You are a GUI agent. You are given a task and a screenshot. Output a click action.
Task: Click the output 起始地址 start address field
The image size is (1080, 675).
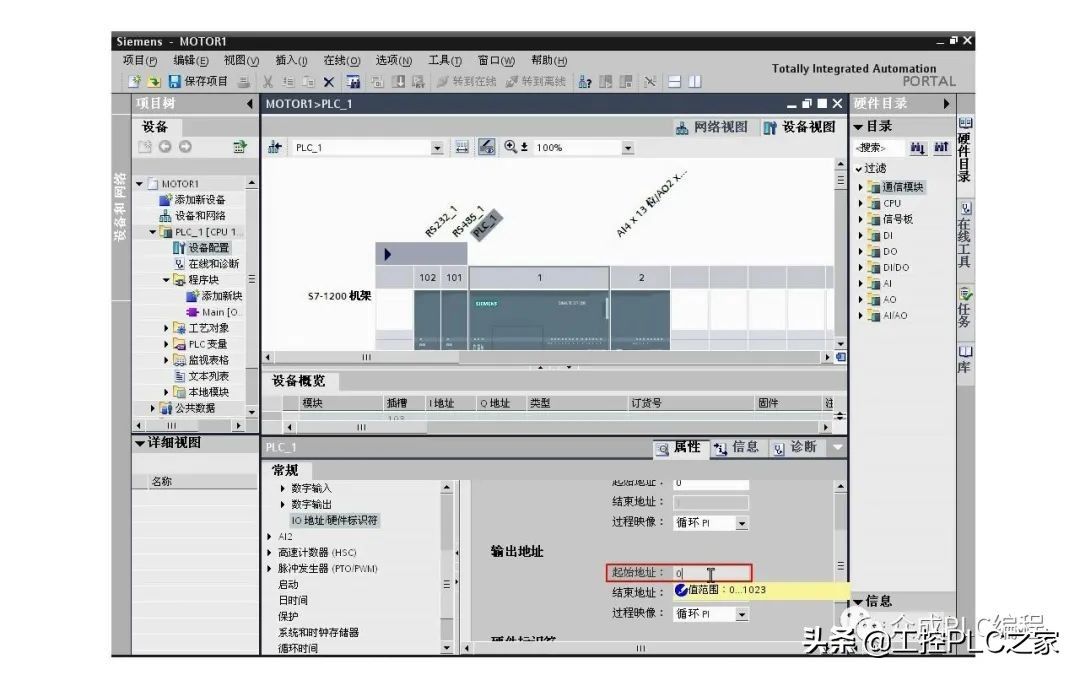point(712,573)
